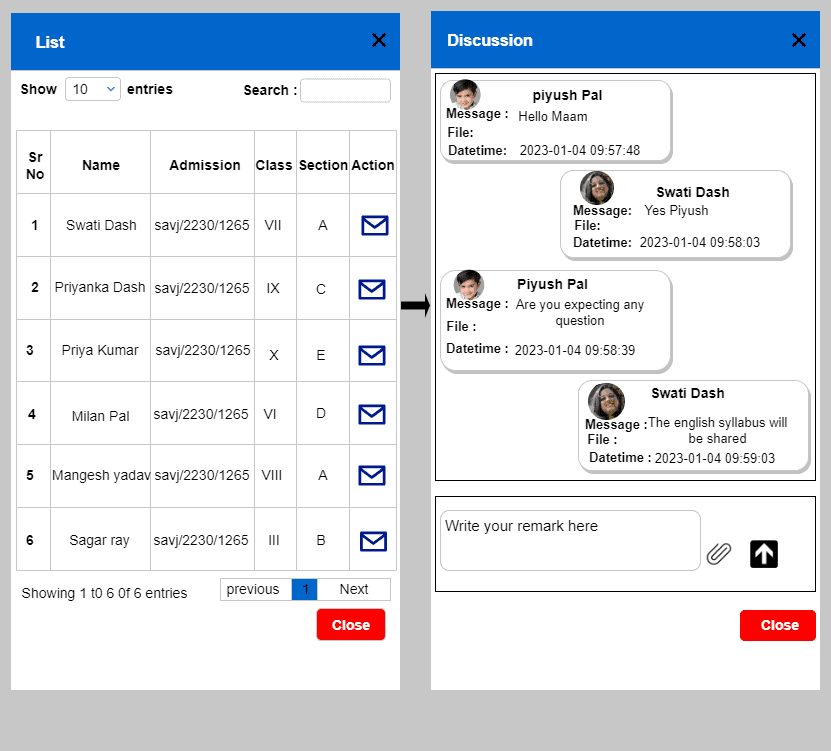The width and height of the screenshot is (831, 751).
Task: Open message envelope for Milan Pal row
Action: coord(372,414)
